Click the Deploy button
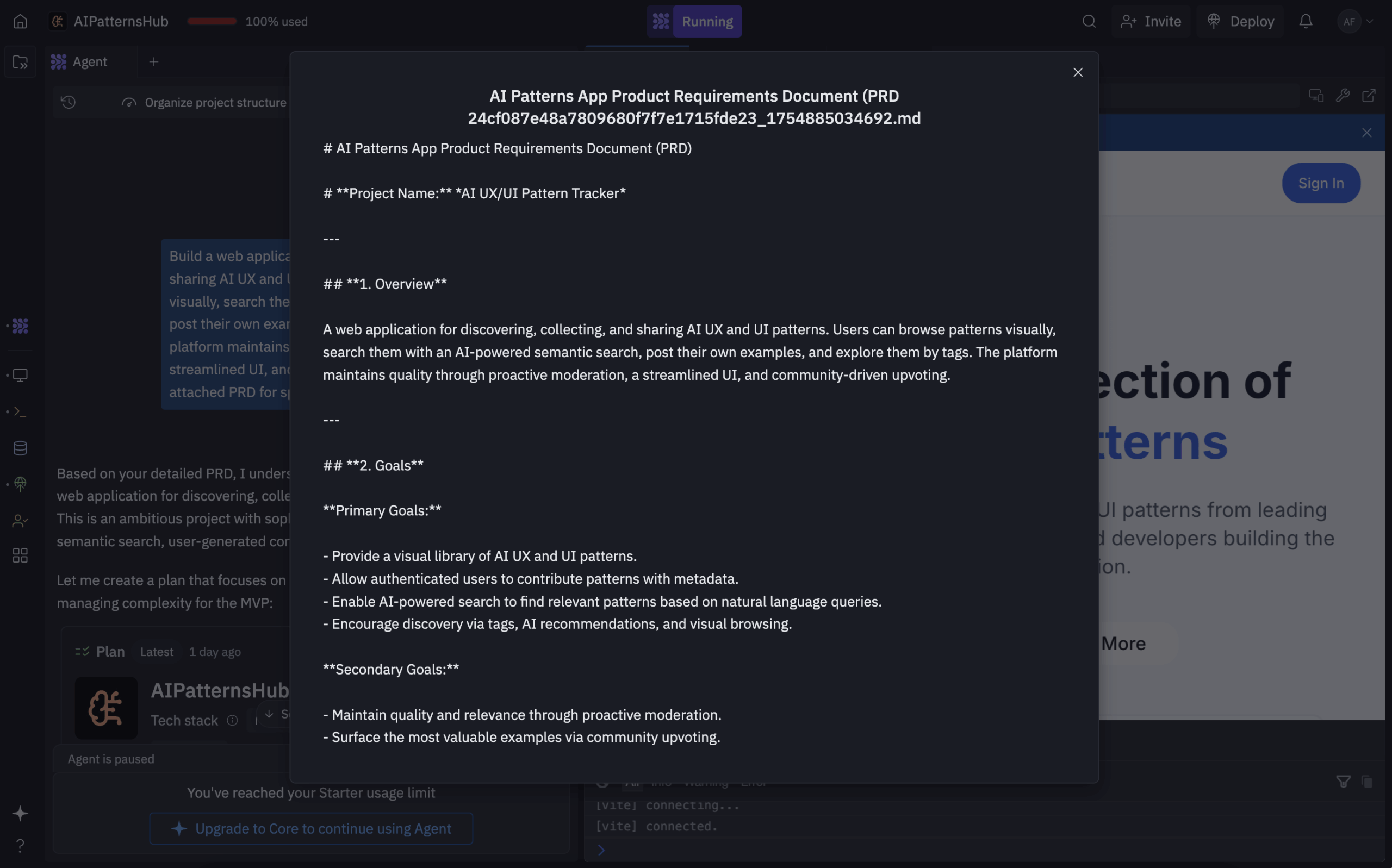 [x=1240, y=21]
